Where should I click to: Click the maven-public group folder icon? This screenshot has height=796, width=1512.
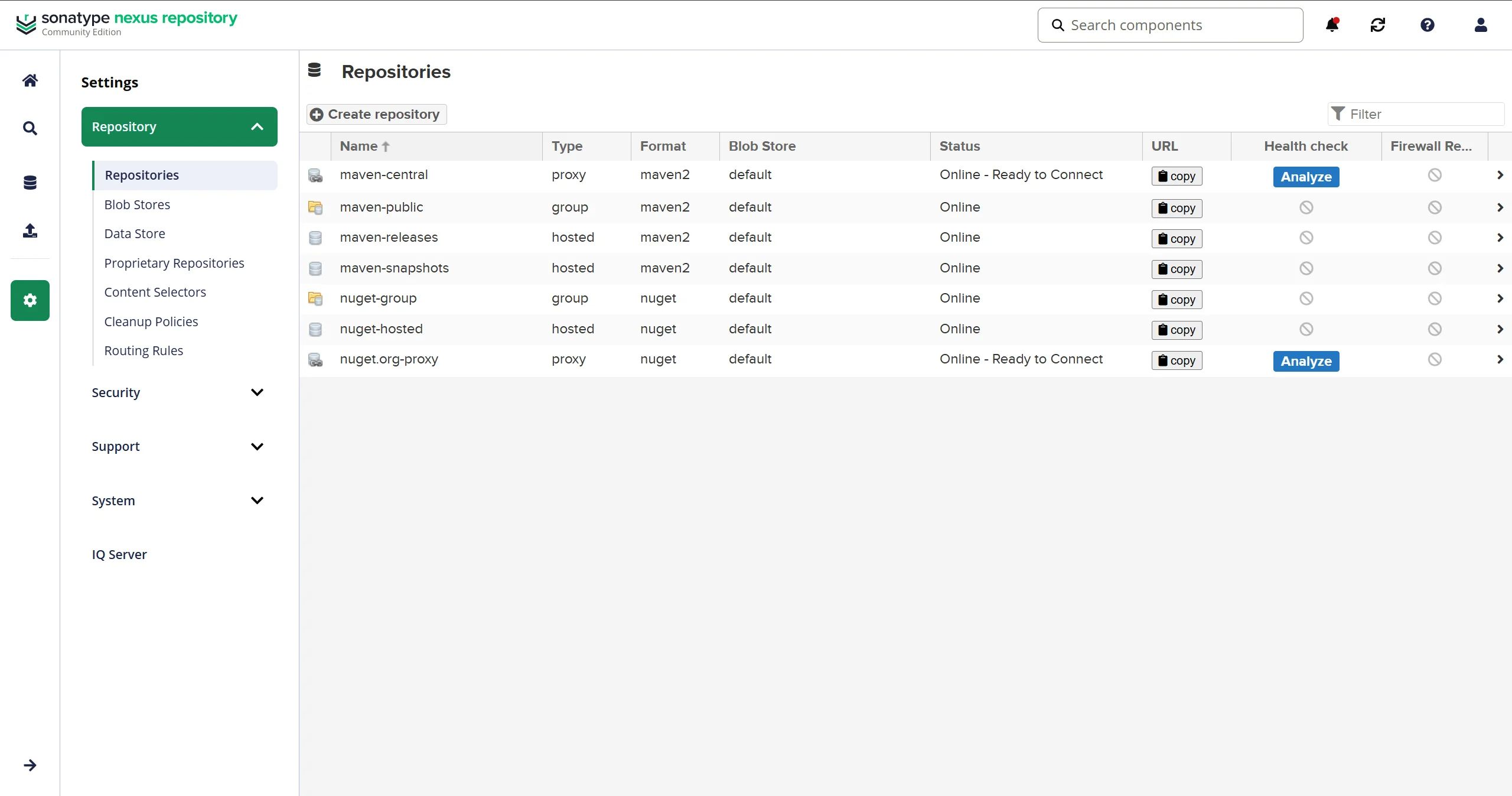click(315, 207)
